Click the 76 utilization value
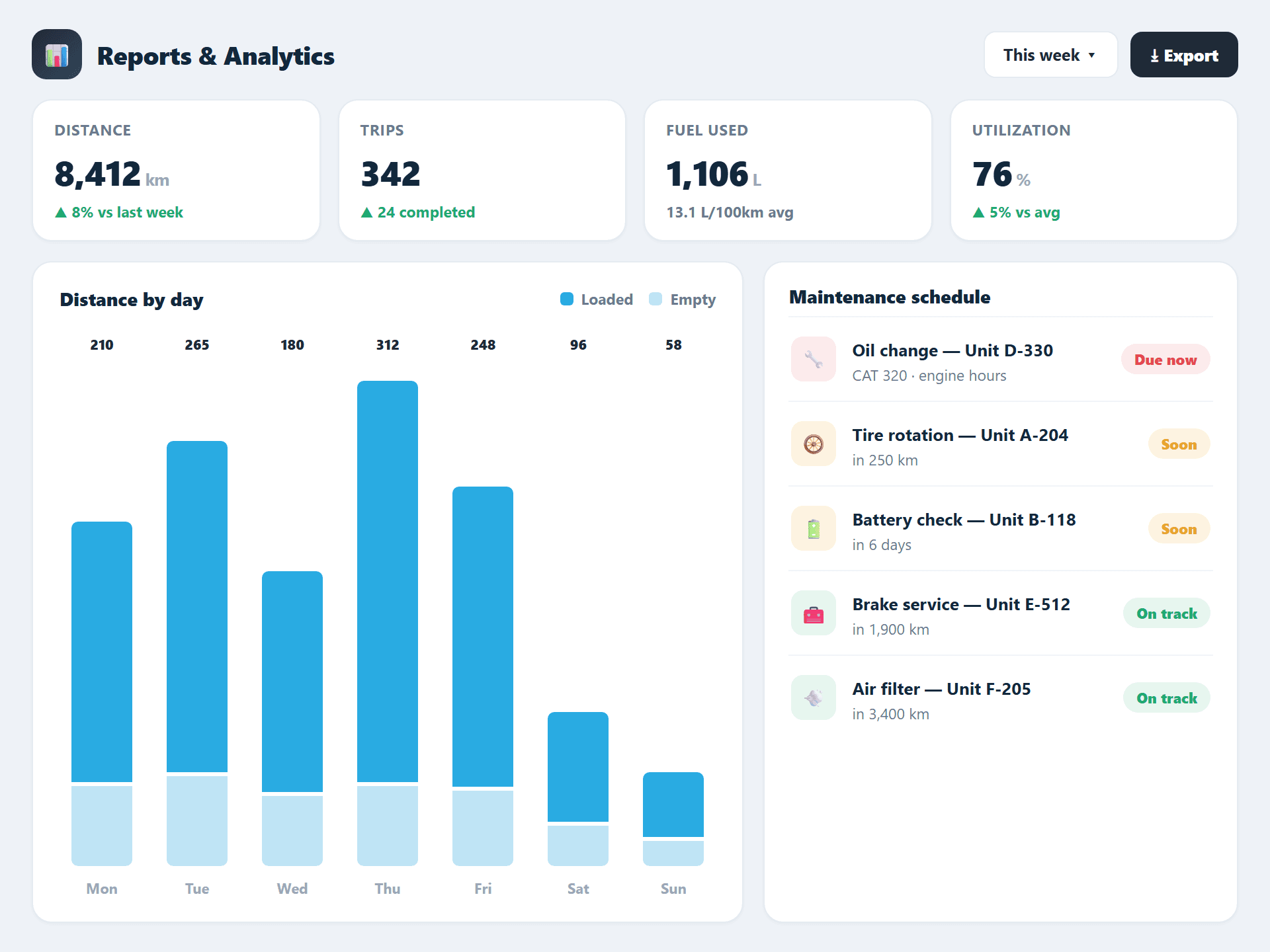Viewport: 1270px width, 952px height. click(x=992, y=175)
